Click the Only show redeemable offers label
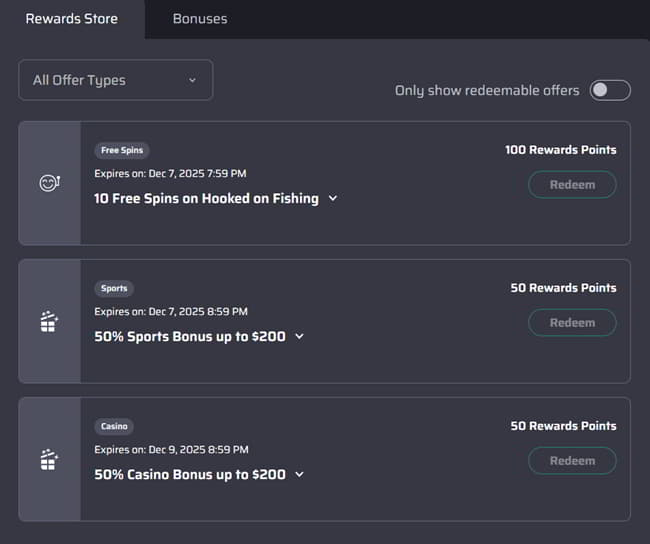 487,90
